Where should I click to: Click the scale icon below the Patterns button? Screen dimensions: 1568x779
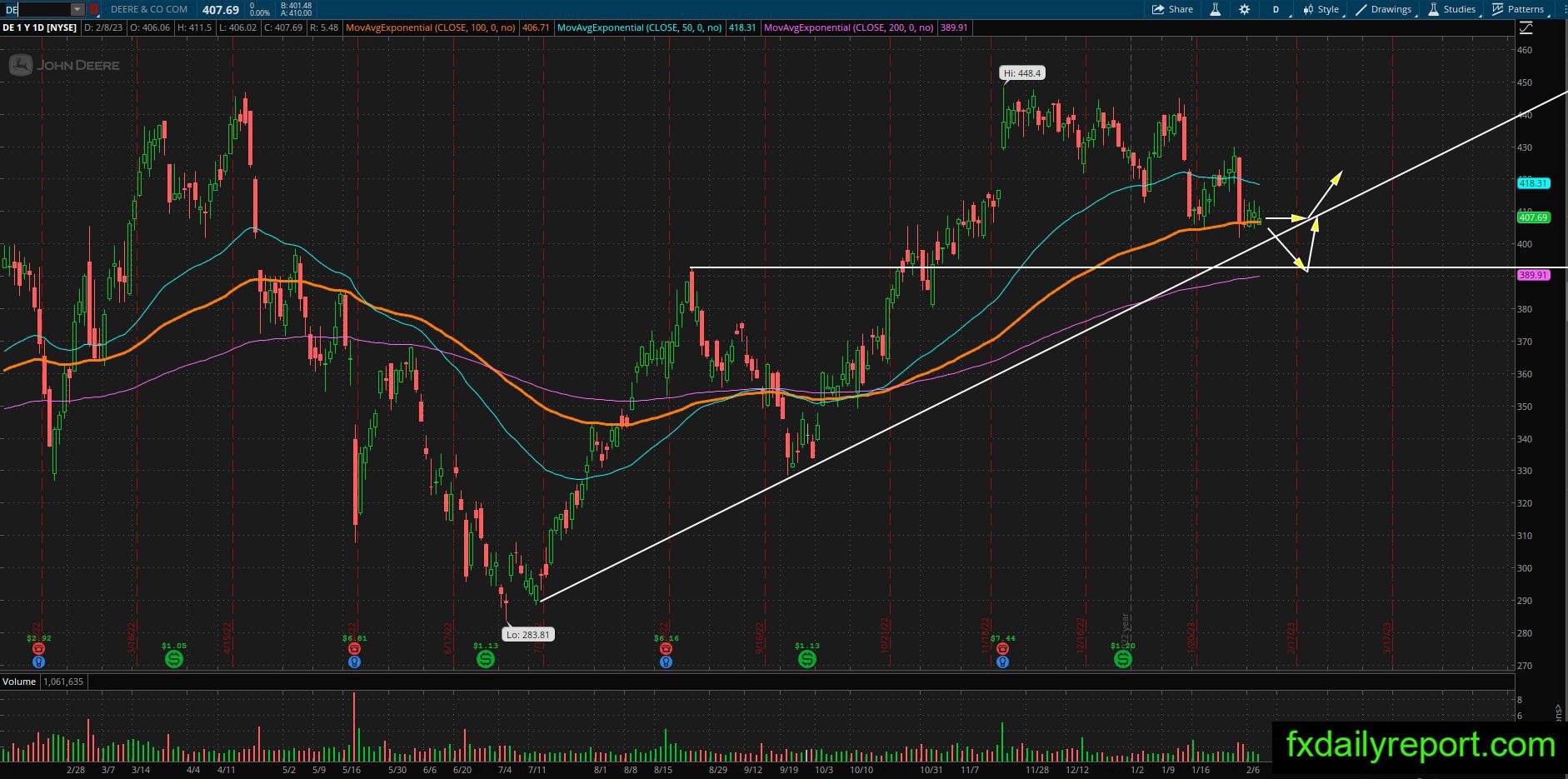point(1526,27)
